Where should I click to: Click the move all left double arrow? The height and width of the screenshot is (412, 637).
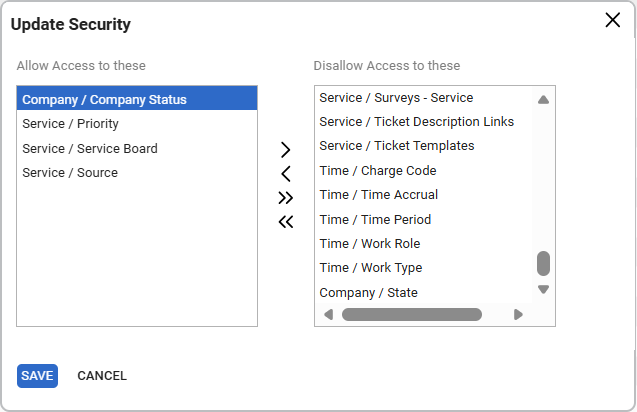[x=286, y=222]
